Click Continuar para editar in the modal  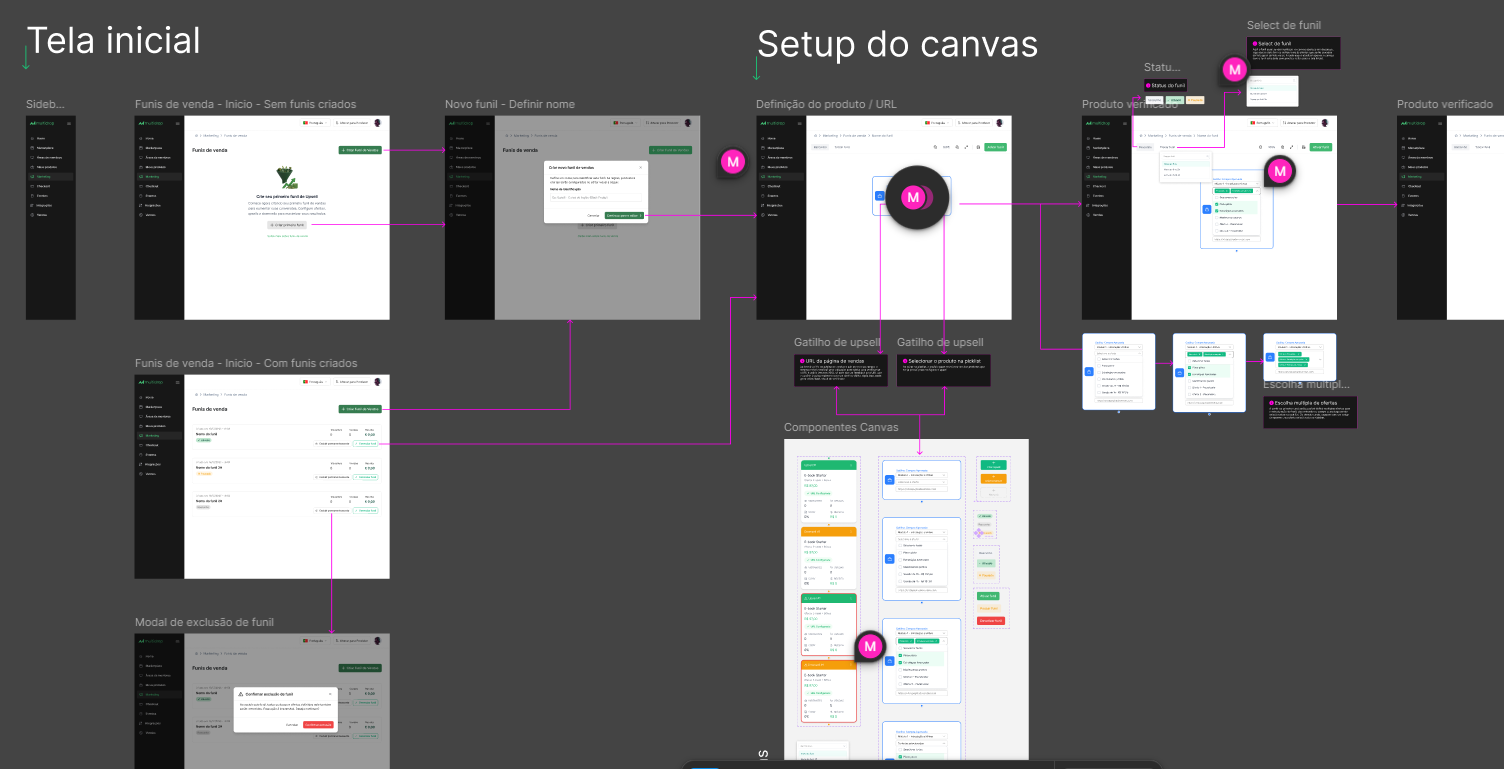pos(624,216)
